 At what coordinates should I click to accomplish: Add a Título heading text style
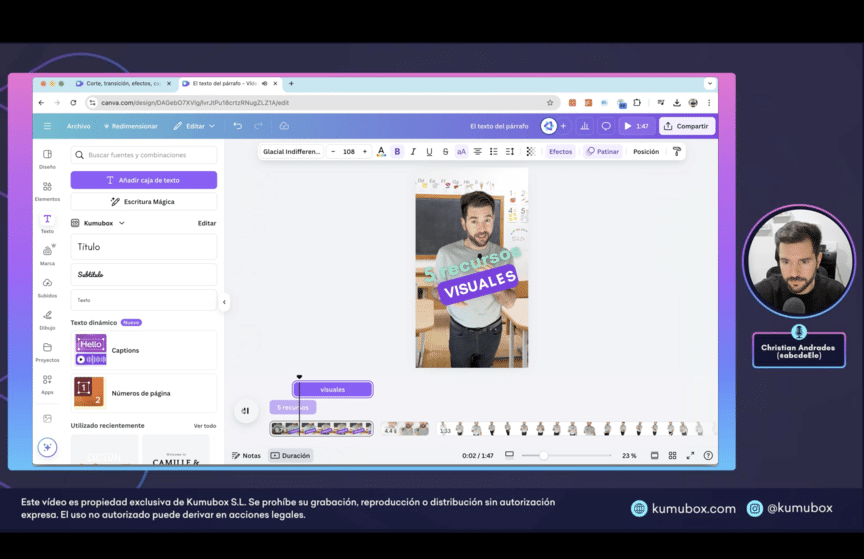[x=144, y=247]
